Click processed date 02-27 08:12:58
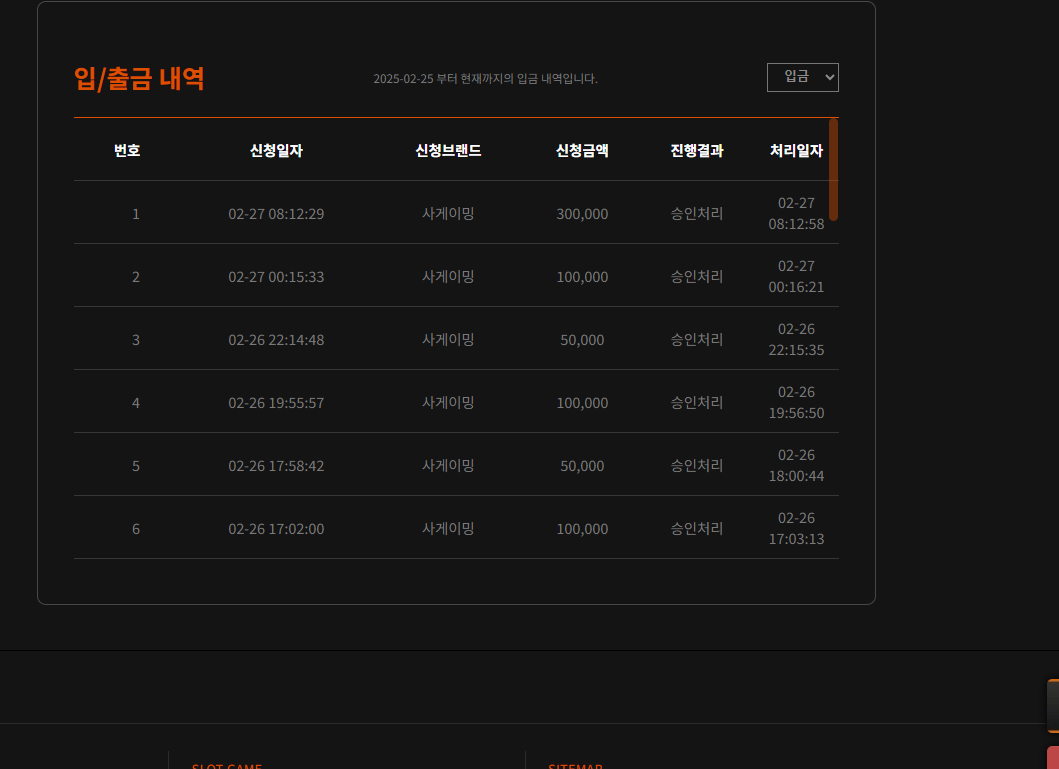Image resolution: width=1059 pixels, height=769 pixels. [796, 213]
